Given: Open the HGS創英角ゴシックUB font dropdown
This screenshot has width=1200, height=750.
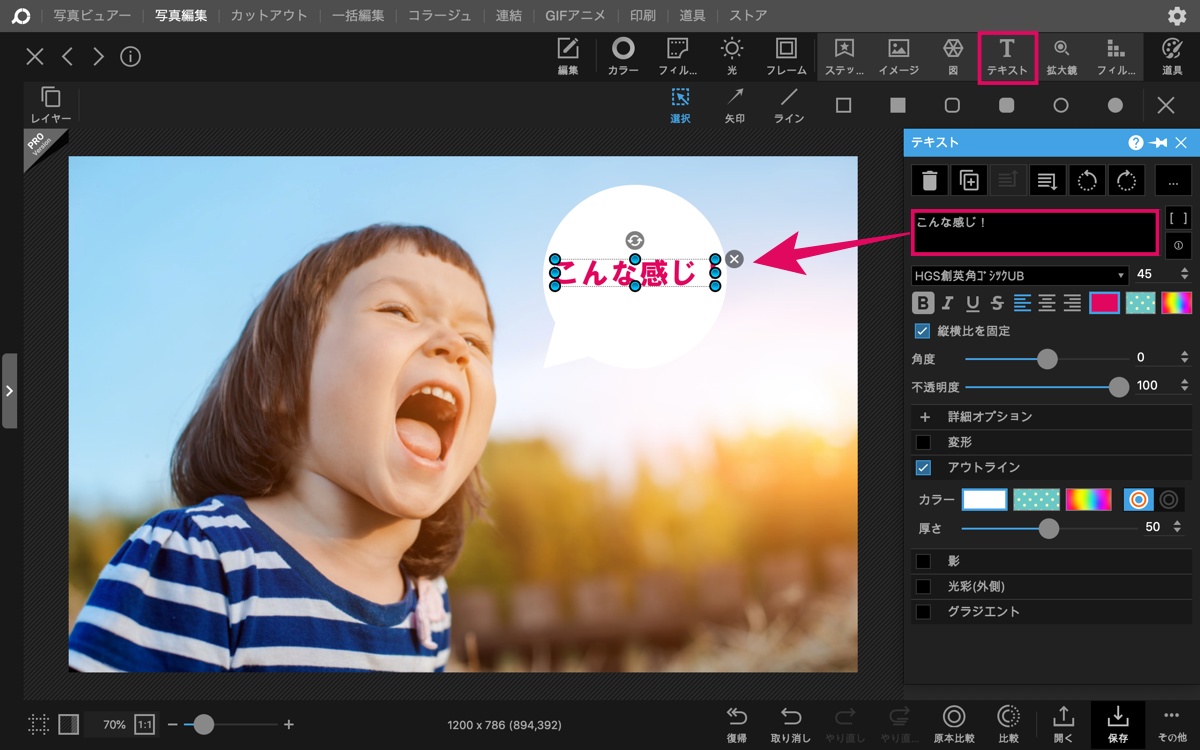Looking at the screenshot, I should (x=1020, y=275).
